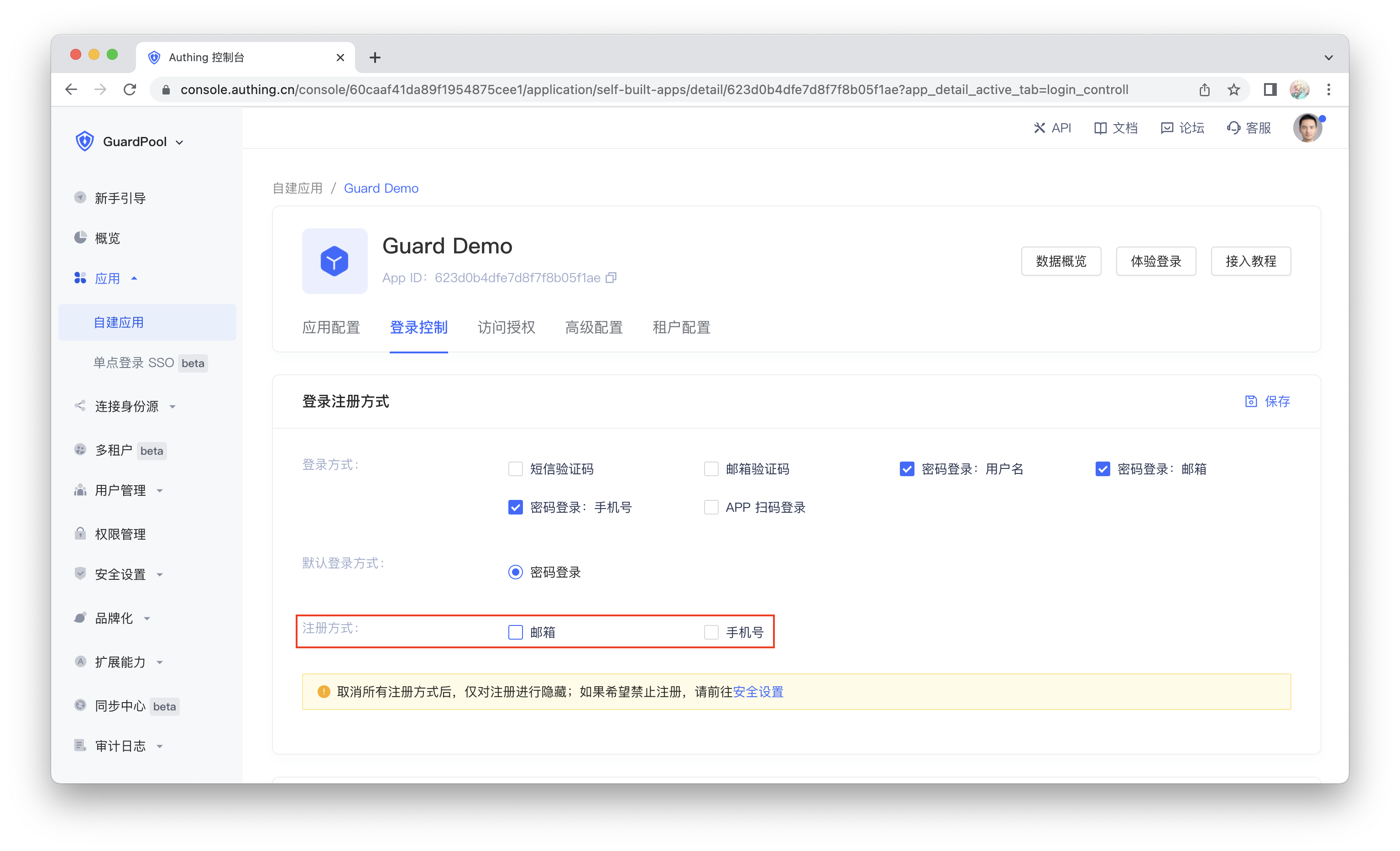1400x851 pixels.
Task: Uncheck 密码登录：用户名 checkbox
Action: click(x=907, y=469)
